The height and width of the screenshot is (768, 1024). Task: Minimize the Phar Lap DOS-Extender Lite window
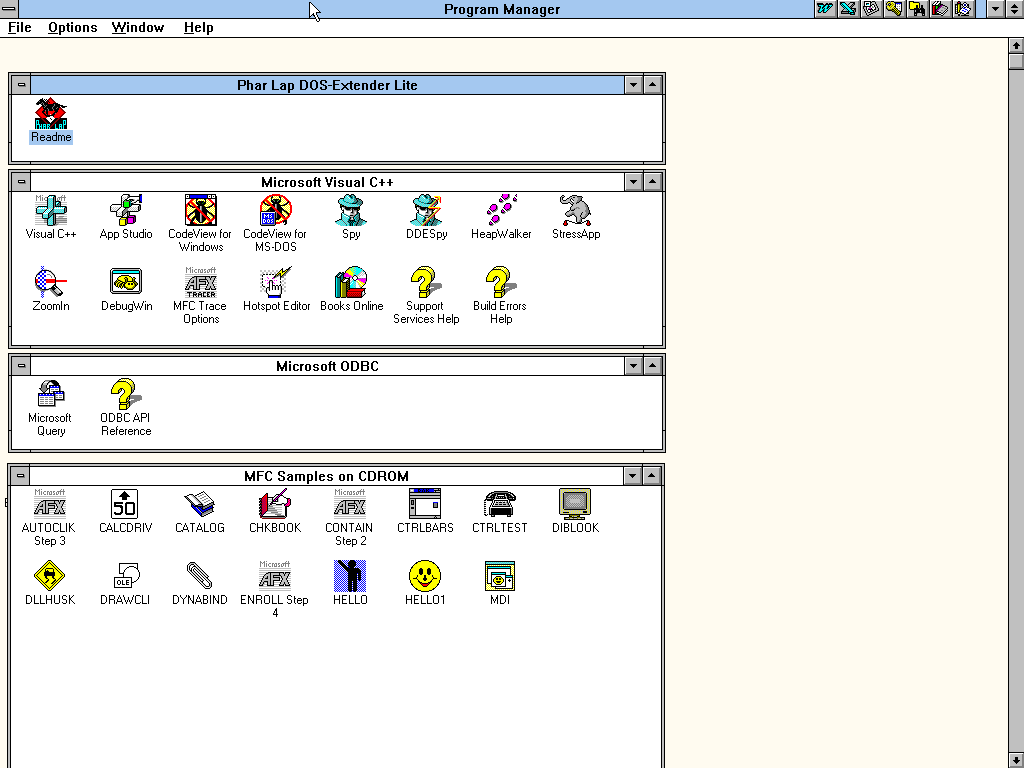click(x=633, y=85)
